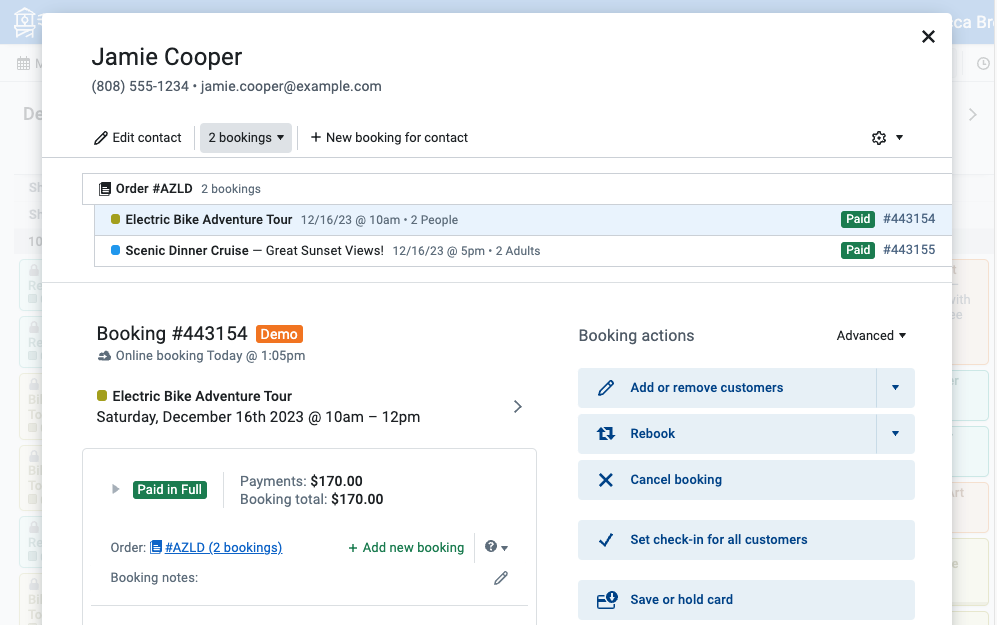Click the pencil icon next to Edit contact
This screenshot has width=997, height=625.
pos(99,137)
